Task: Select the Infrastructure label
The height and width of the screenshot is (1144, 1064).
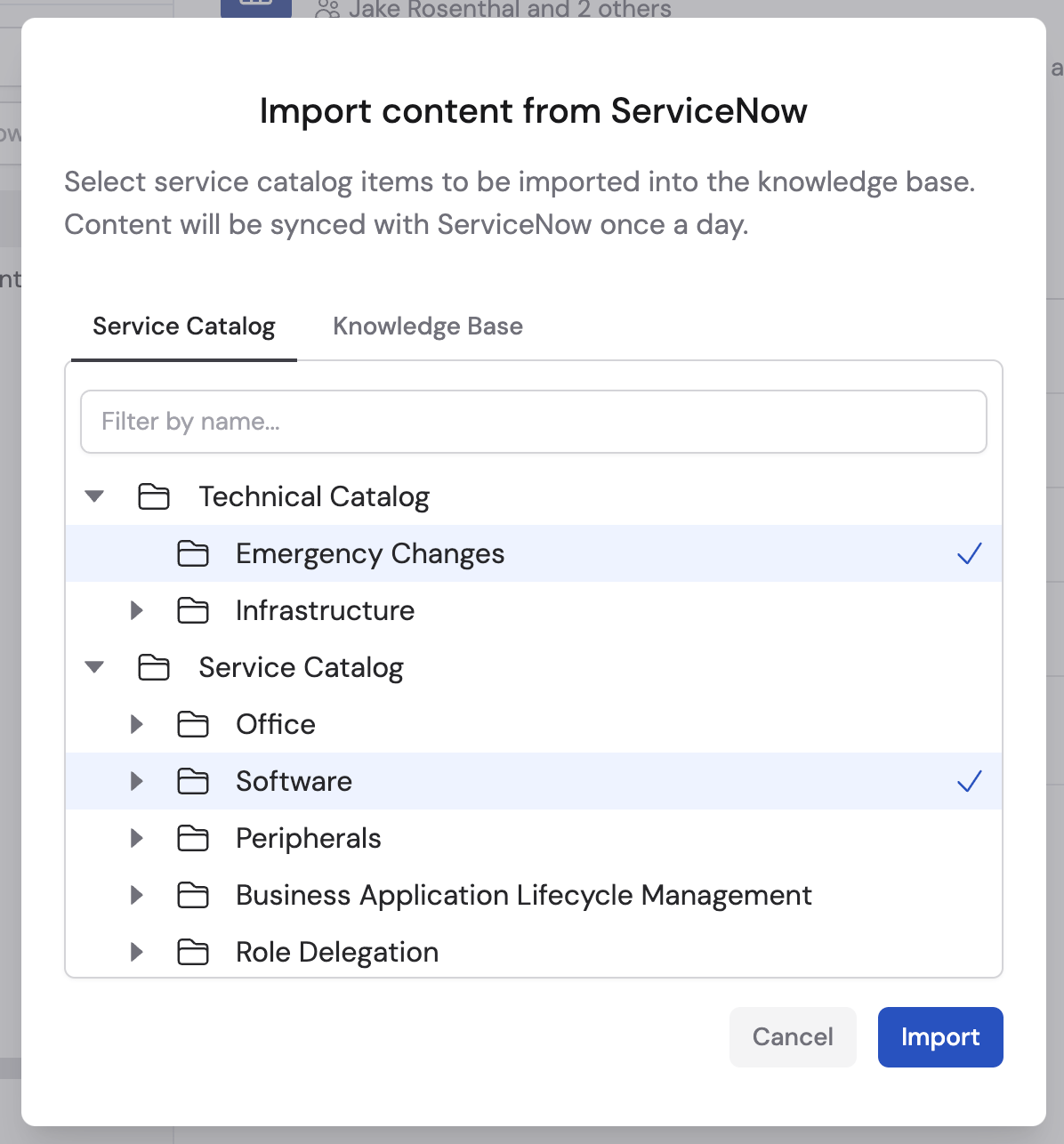Action: (x=325, y=610)
